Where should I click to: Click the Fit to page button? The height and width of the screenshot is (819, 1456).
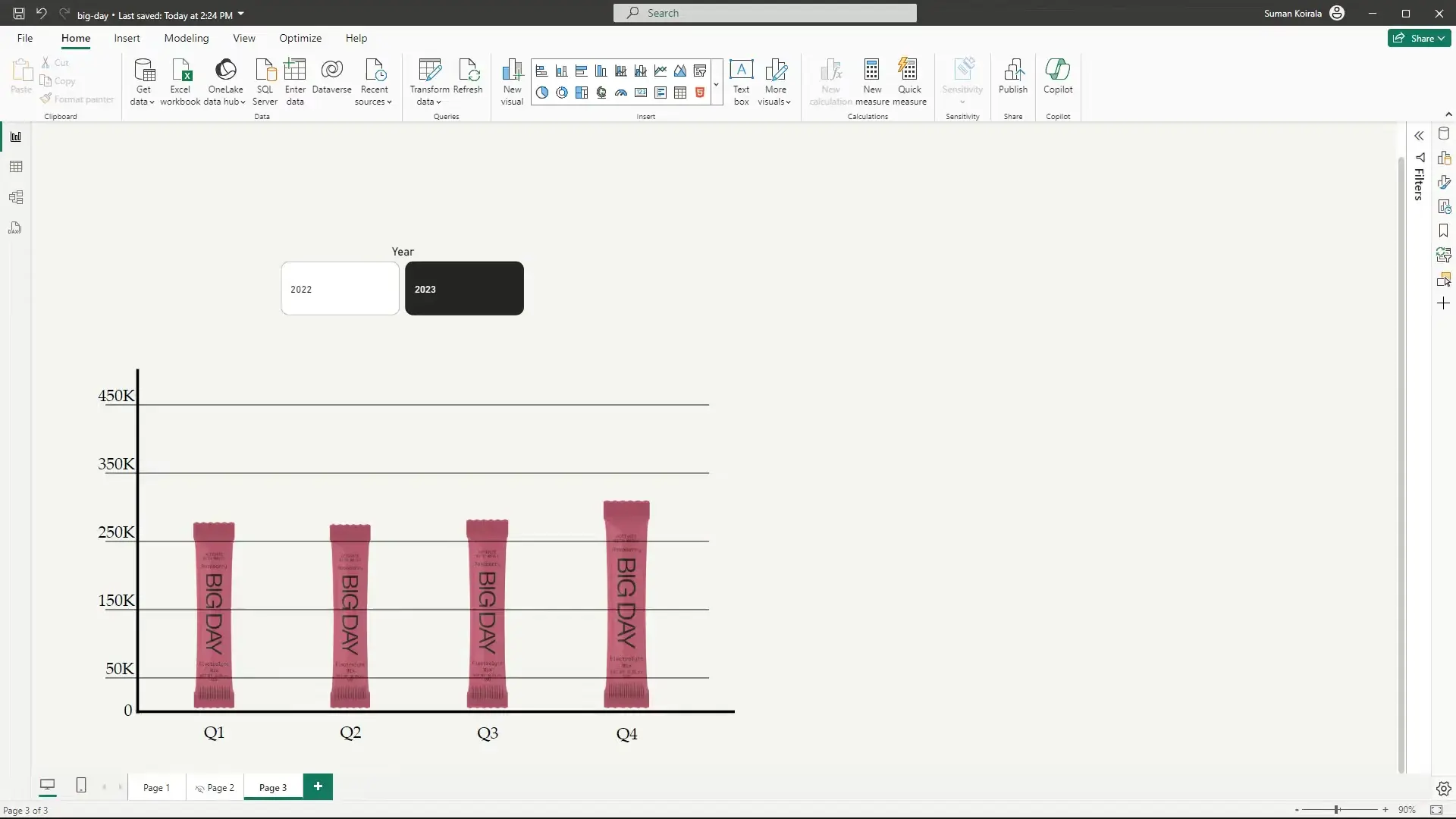point(1436,810)
